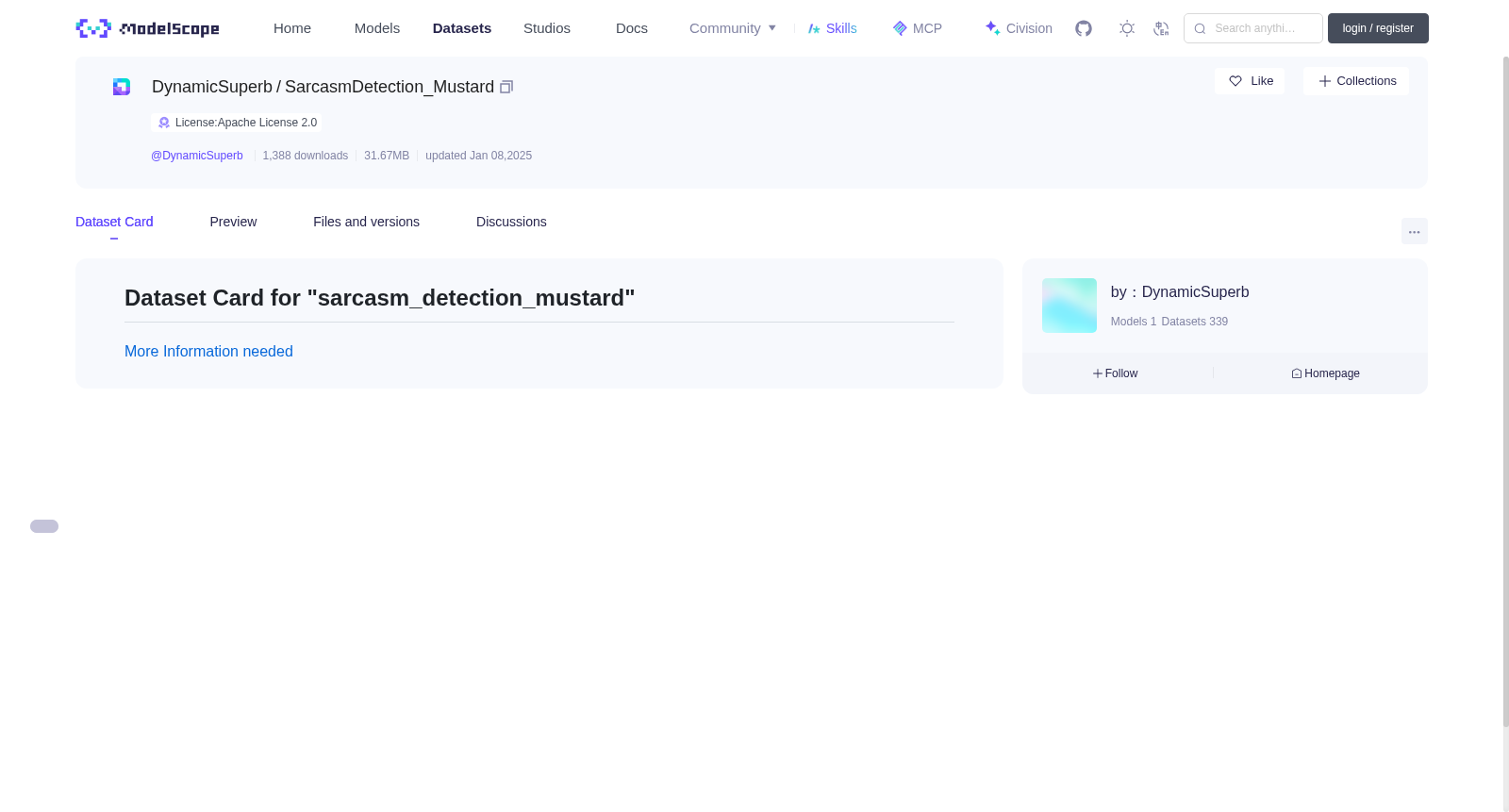Open the More Information needed link
Viewport: 1509px width, 812px height.
pyautogui.click(x=208, y=351)
